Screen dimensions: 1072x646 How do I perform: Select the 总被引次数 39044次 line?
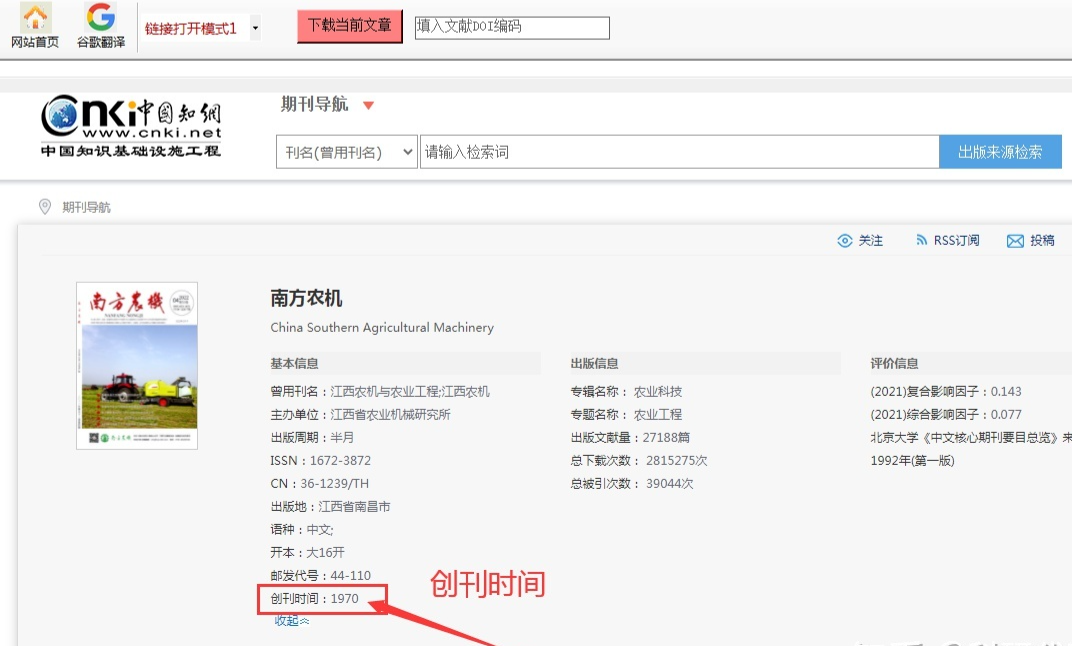click(632, 484)
